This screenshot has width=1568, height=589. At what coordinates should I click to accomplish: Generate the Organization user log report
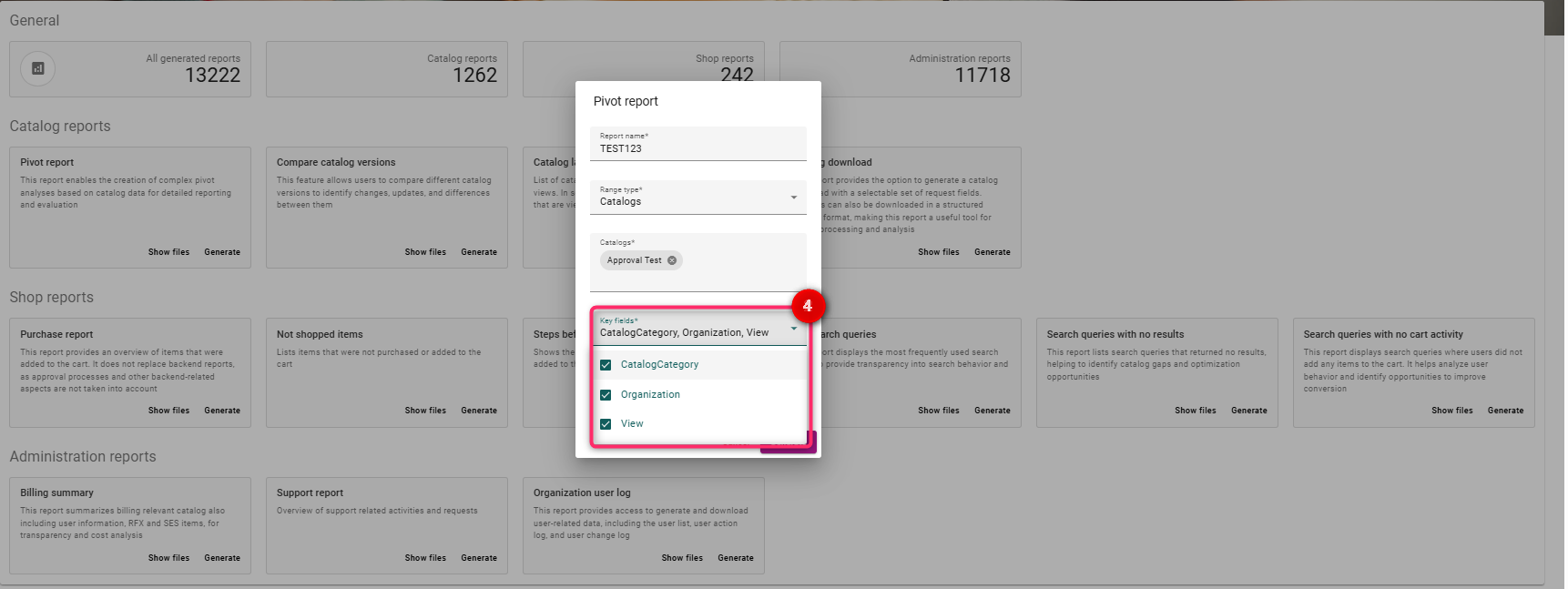point(735,558)
